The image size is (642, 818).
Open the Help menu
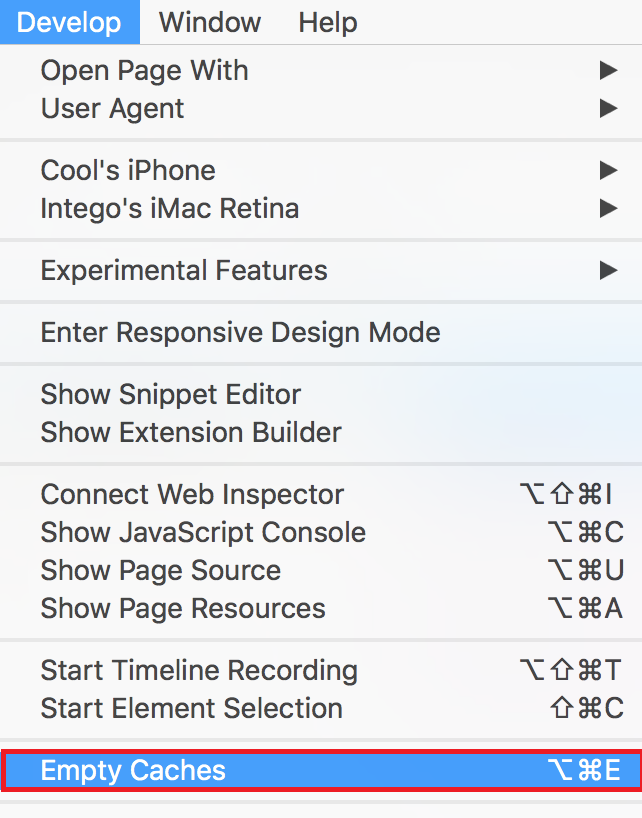tap(328, 22)
